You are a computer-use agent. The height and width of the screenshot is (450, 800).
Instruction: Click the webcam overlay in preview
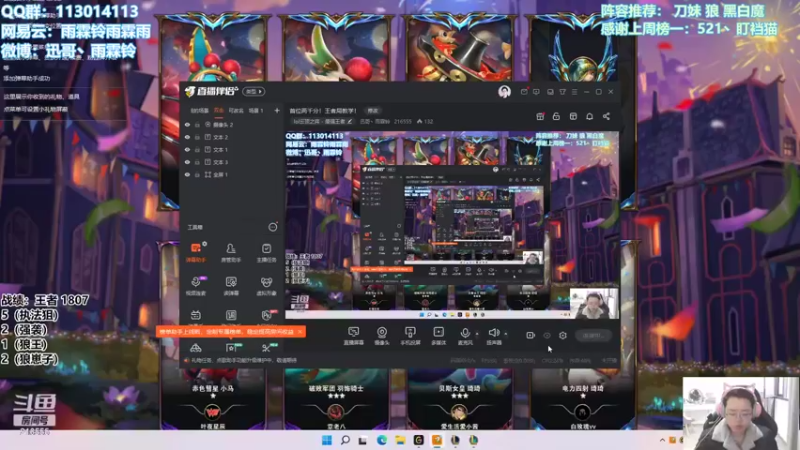tap(593, 303)
